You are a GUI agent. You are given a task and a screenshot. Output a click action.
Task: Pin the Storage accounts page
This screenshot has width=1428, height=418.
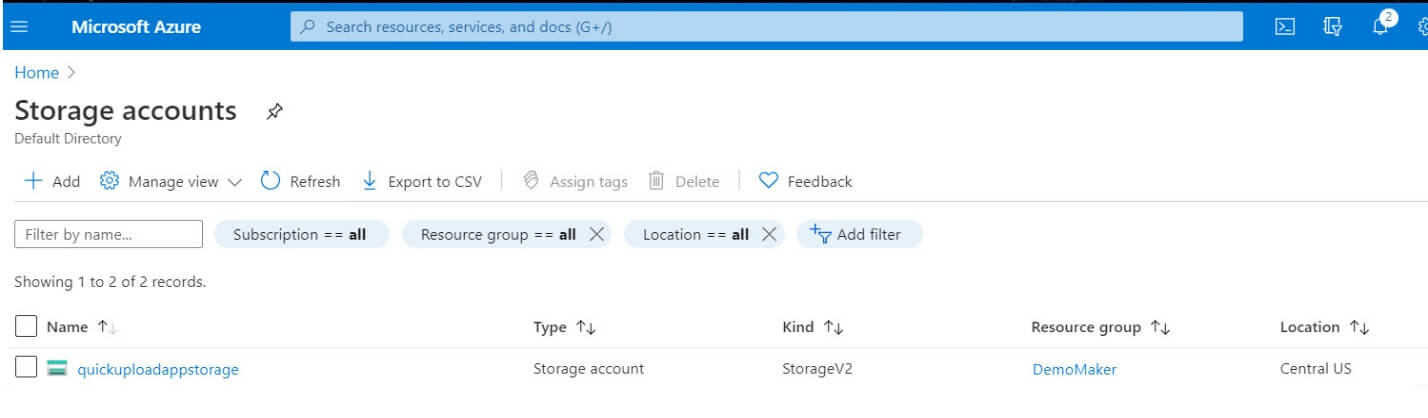pos(274,112)
